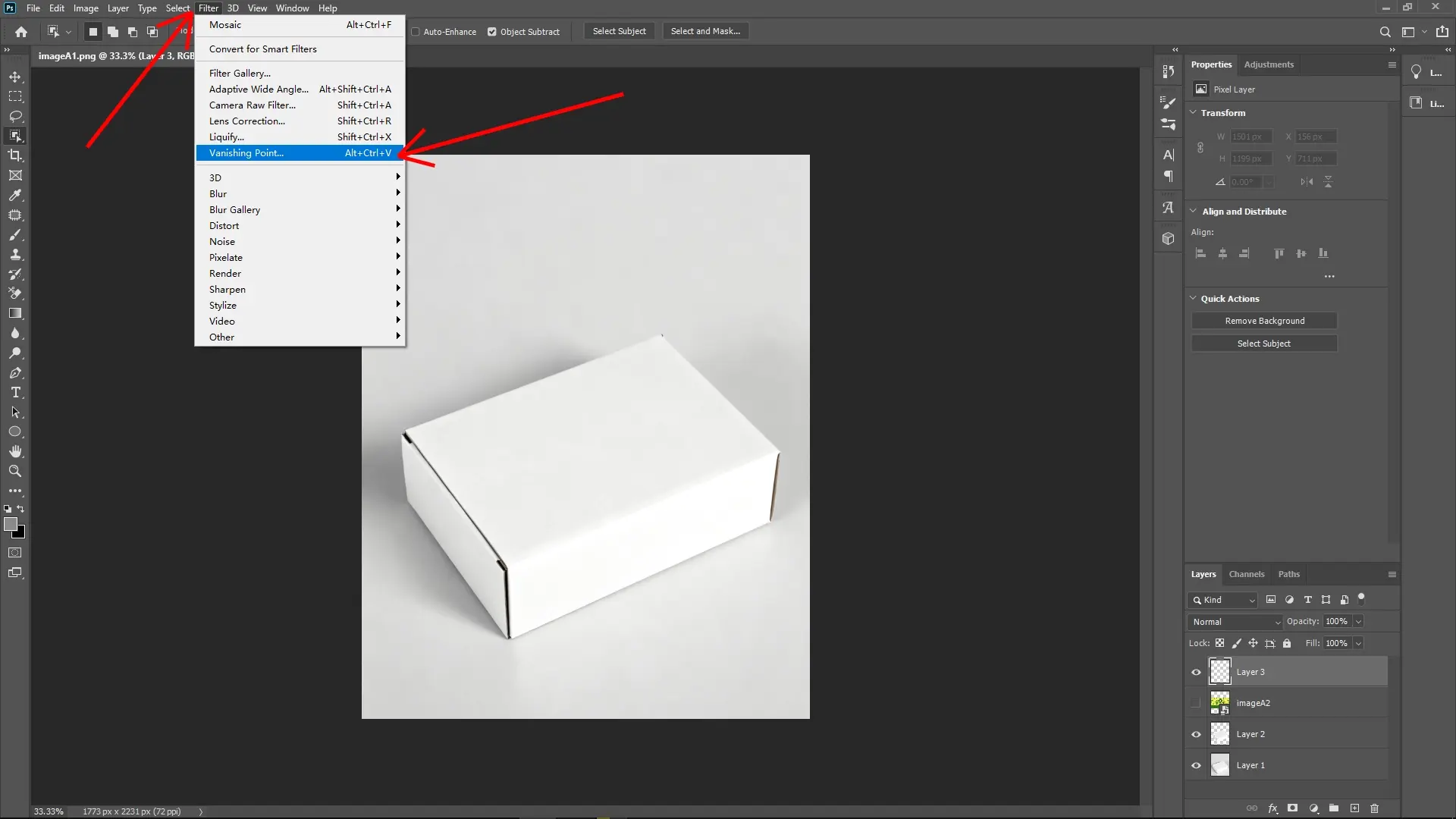
Task: Open layer effects with the fx icon
Action: pos(1273,808)
